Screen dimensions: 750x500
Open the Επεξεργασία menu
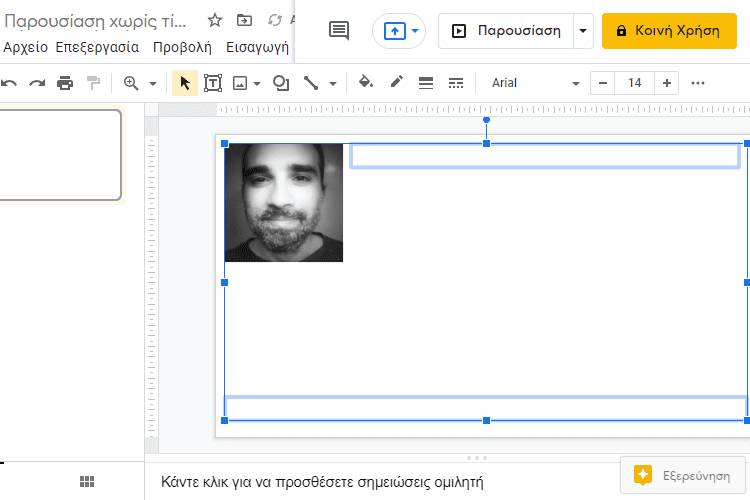(97, 47)
